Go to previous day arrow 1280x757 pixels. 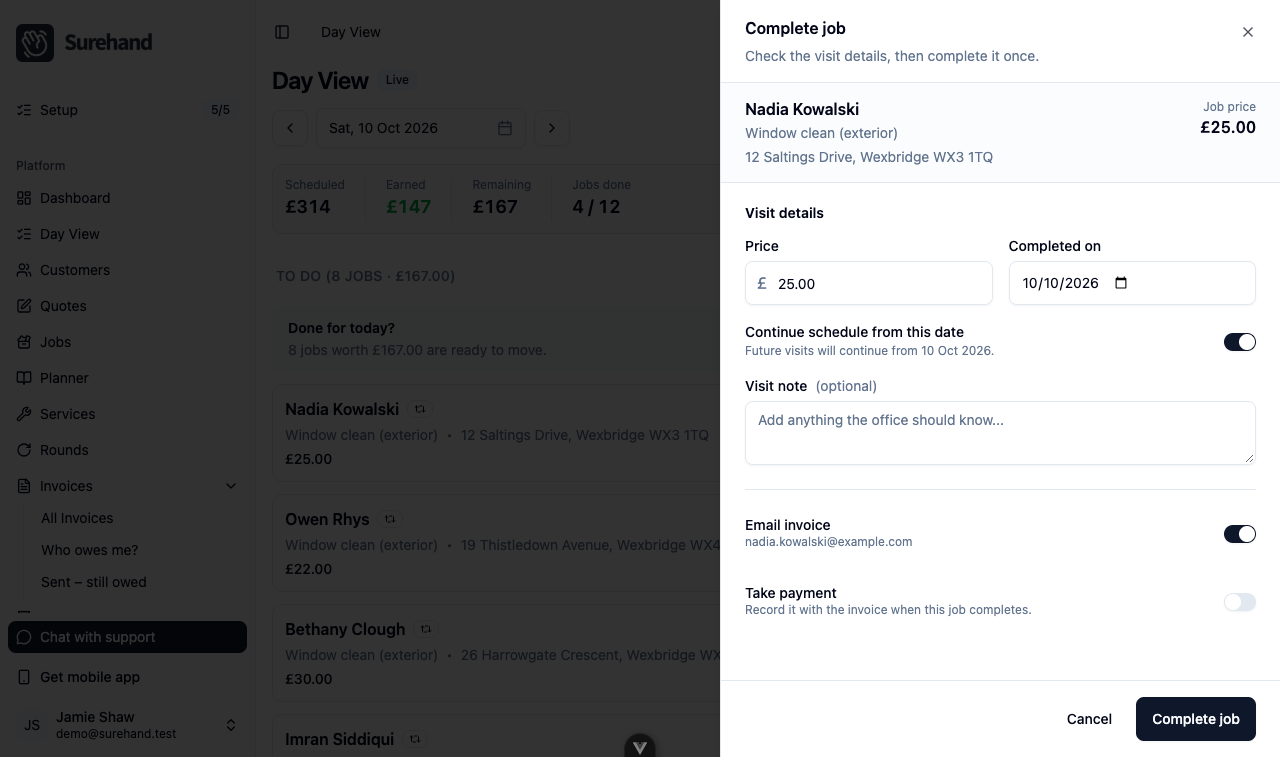(x=291, y=128)
